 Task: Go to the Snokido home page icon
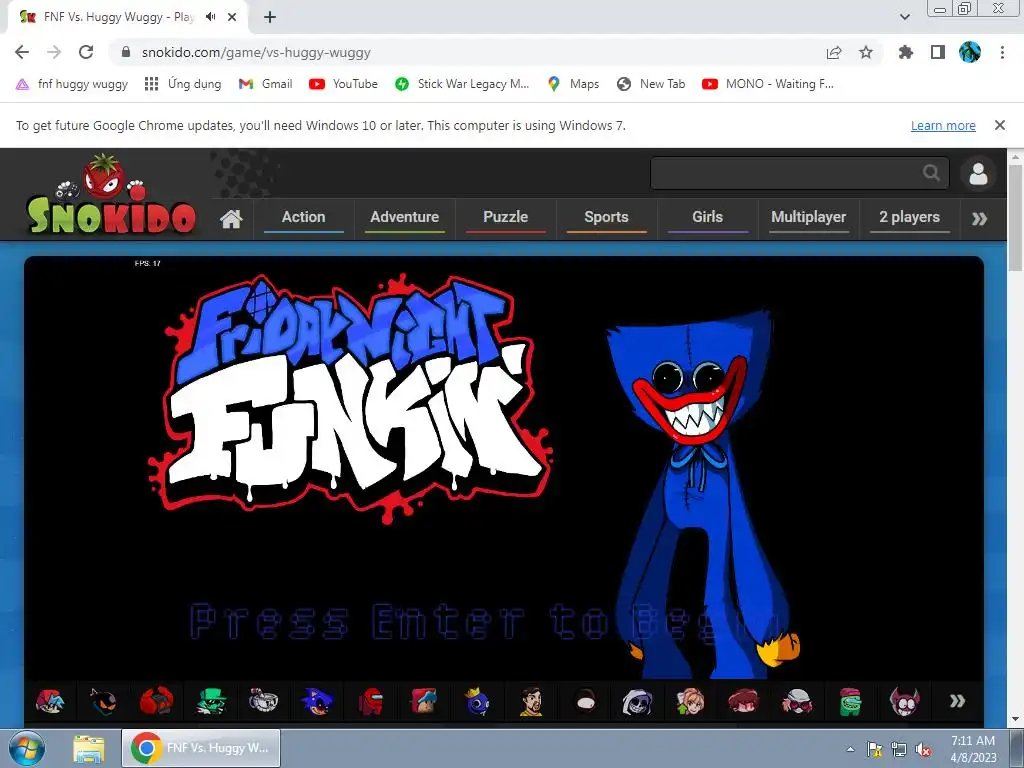231,219
